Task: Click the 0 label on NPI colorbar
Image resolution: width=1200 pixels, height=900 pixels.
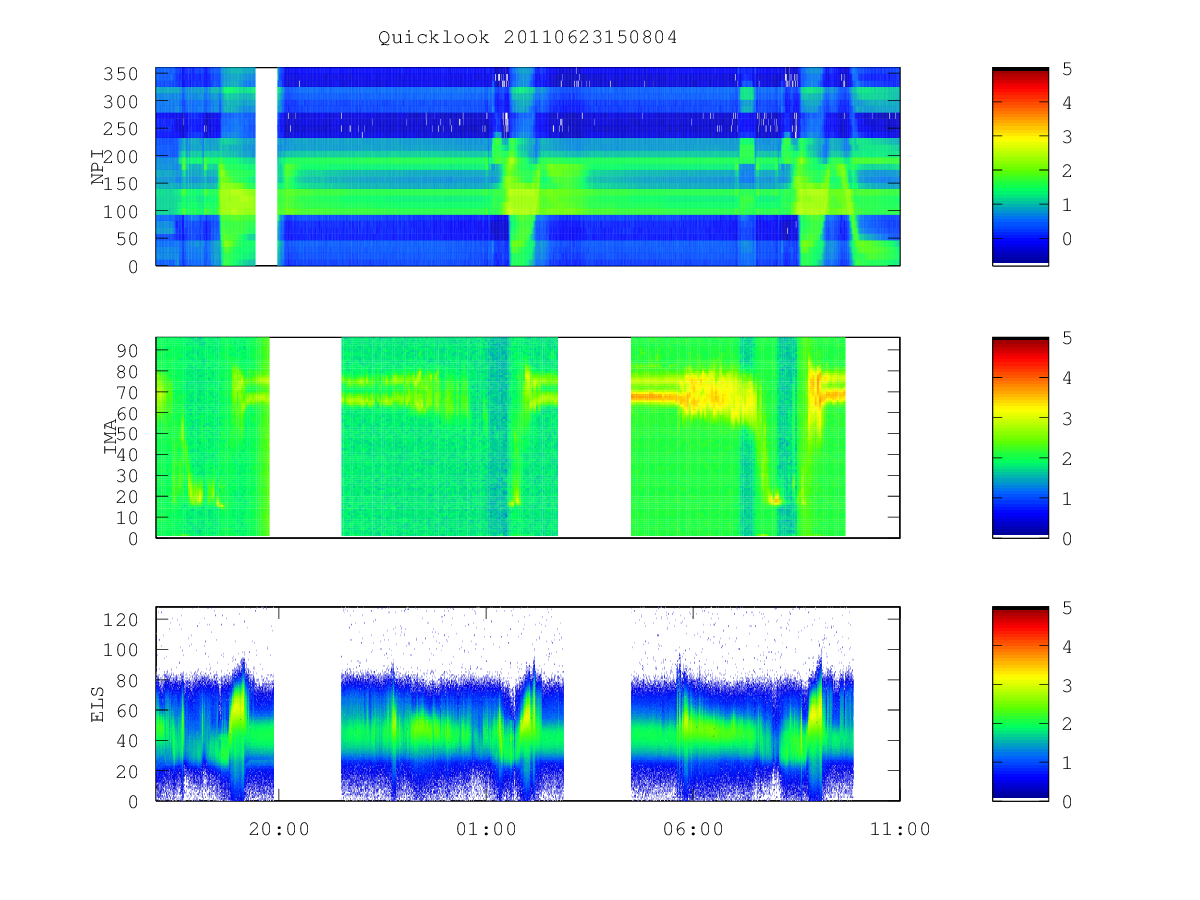Action: coord(1068,239)
